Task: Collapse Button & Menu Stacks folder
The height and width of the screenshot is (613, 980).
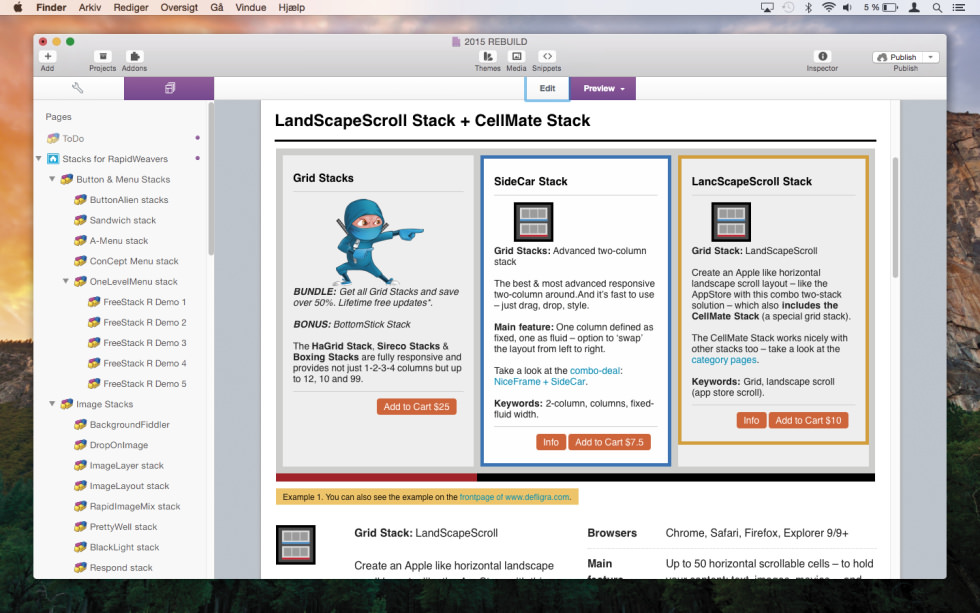Action: (x=52, y=179)
